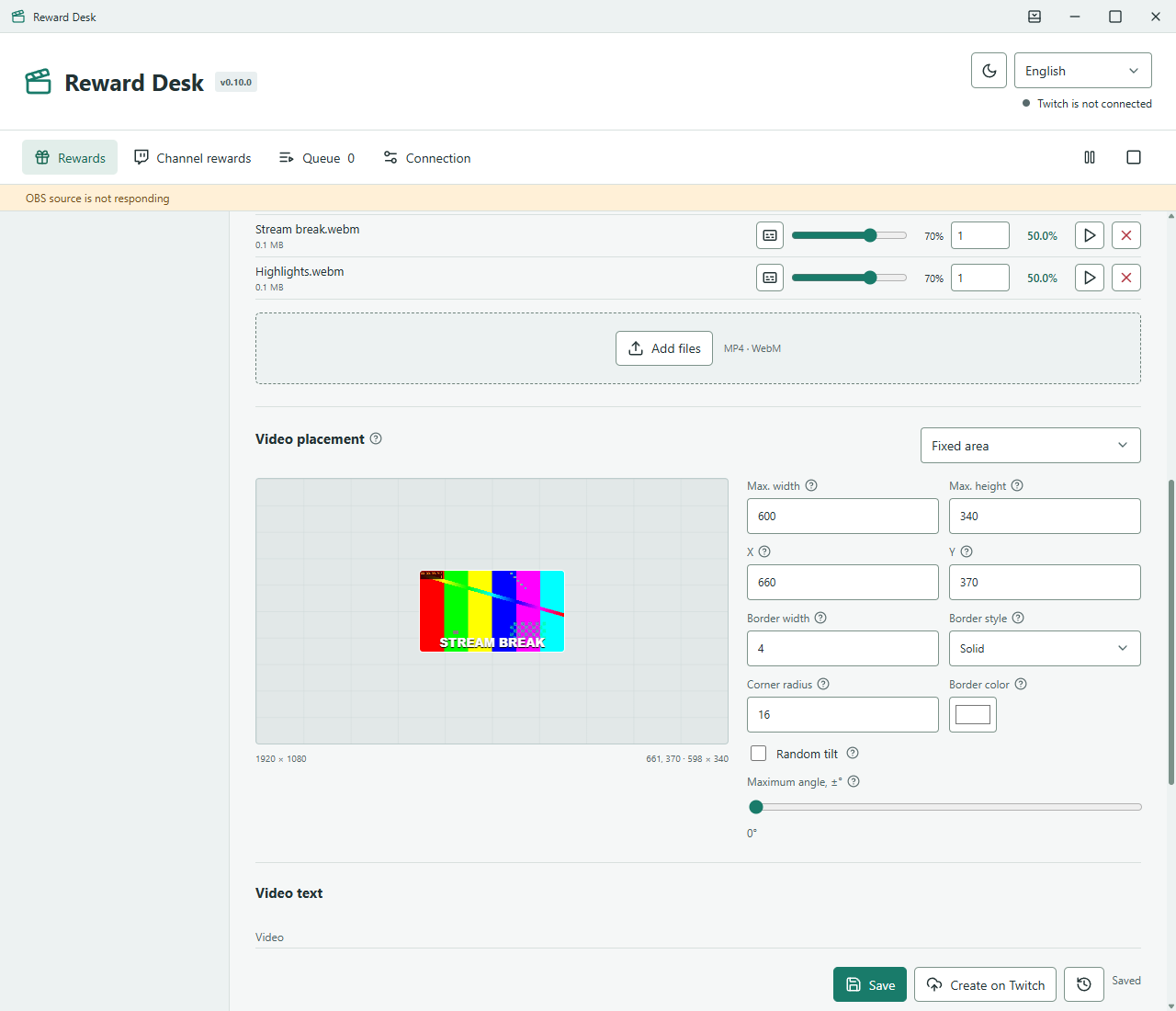Viewport: 1176px width, 1011px height.
Task: Remove Highlights.webm from the list
Action: point(1126,278)
